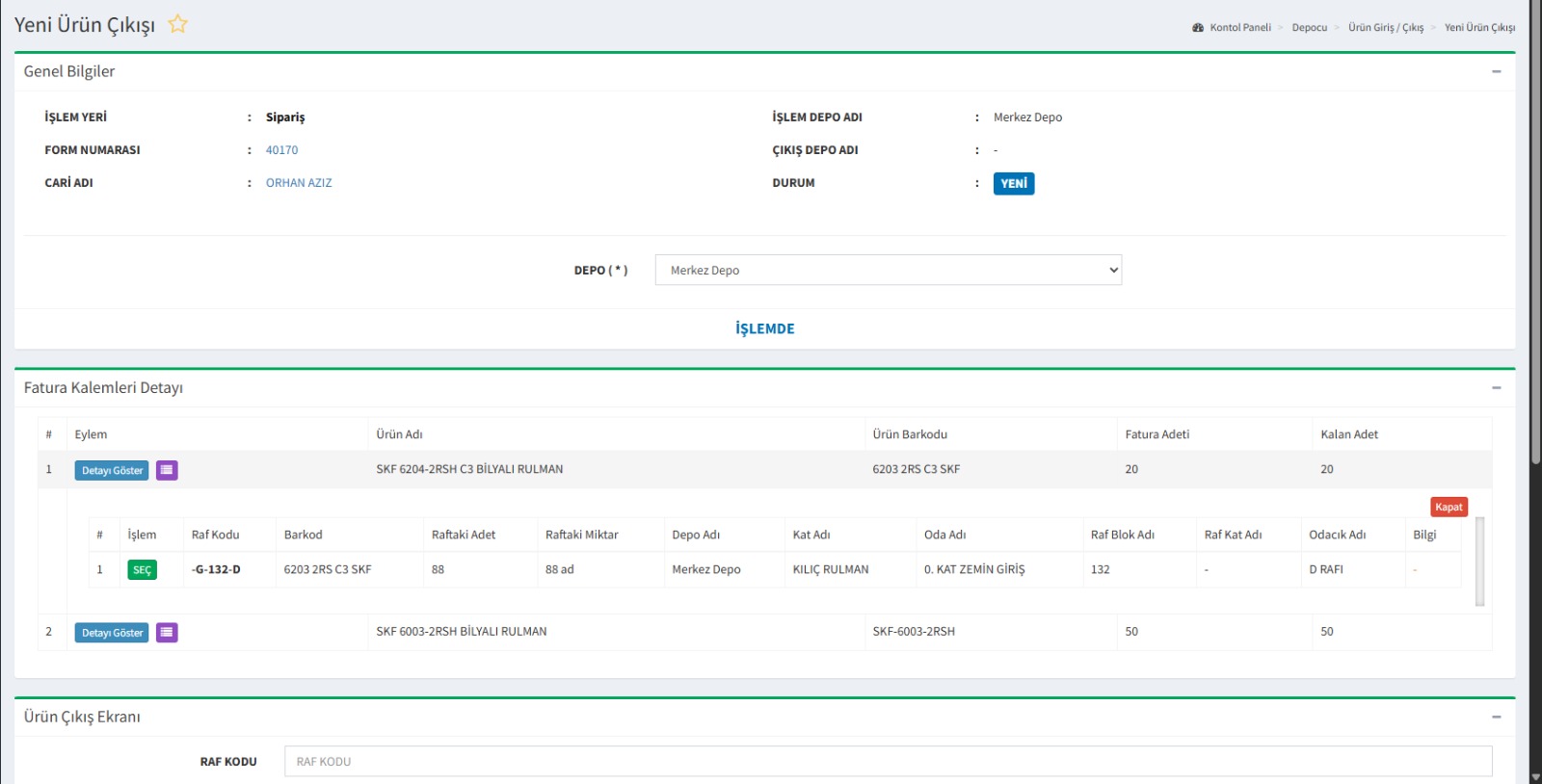Viewport: 1542px width, 784px height.
Task: Click the Kontrol Paneli dashboard icon
Action: tap(1198, 28)
